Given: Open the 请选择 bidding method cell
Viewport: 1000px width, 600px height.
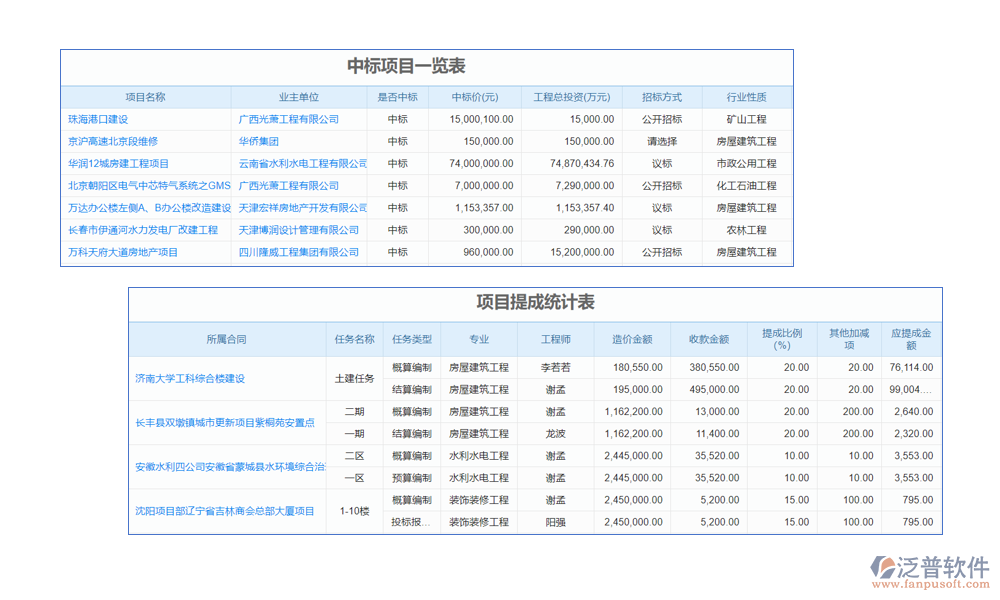Looking at the screenshot, I should [x=662, y=141].
